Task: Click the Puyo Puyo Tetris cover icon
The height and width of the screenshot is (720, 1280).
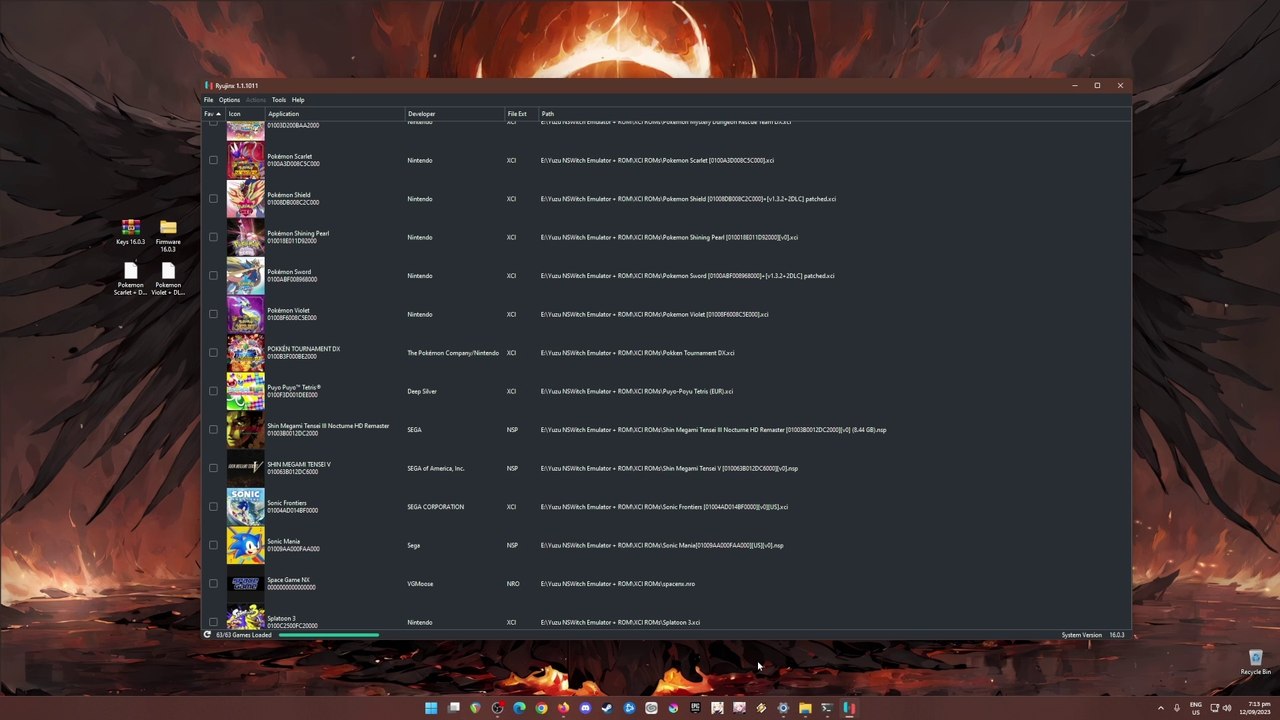Action: [245, 391]
